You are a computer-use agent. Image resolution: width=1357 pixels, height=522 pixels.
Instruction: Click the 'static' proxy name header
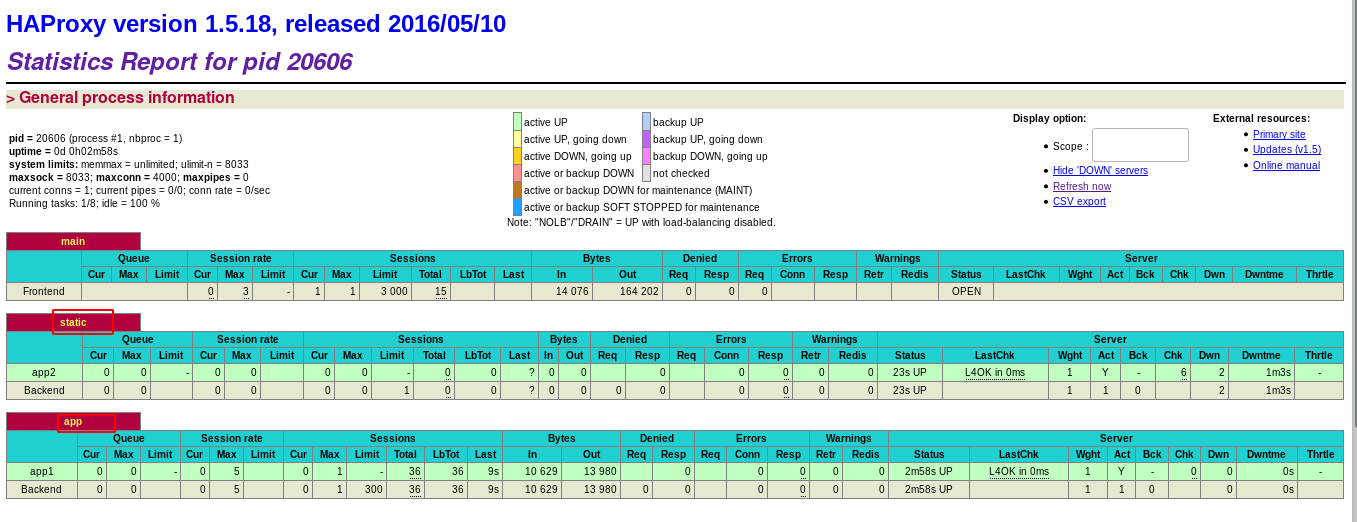73,322
